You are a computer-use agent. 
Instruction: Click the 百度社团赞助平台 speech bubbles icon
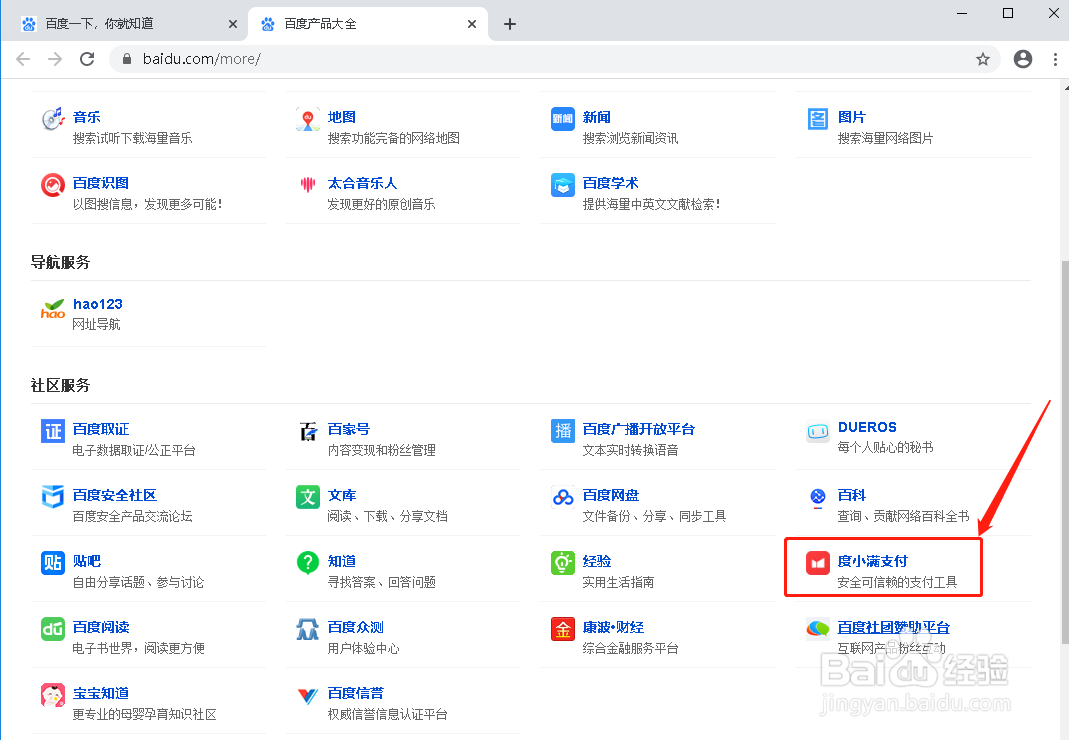click(x=817, y=629)
